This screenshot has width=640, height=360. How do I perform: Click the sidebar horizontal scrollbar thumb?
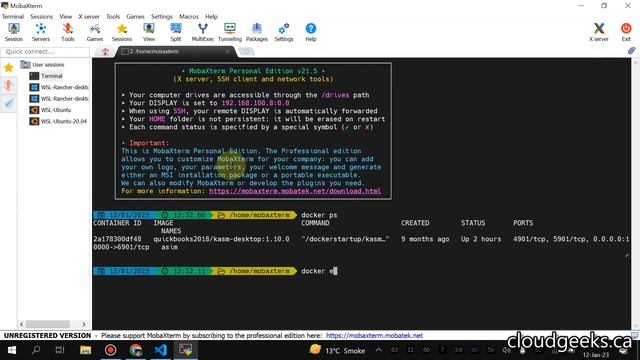(48, 324)
